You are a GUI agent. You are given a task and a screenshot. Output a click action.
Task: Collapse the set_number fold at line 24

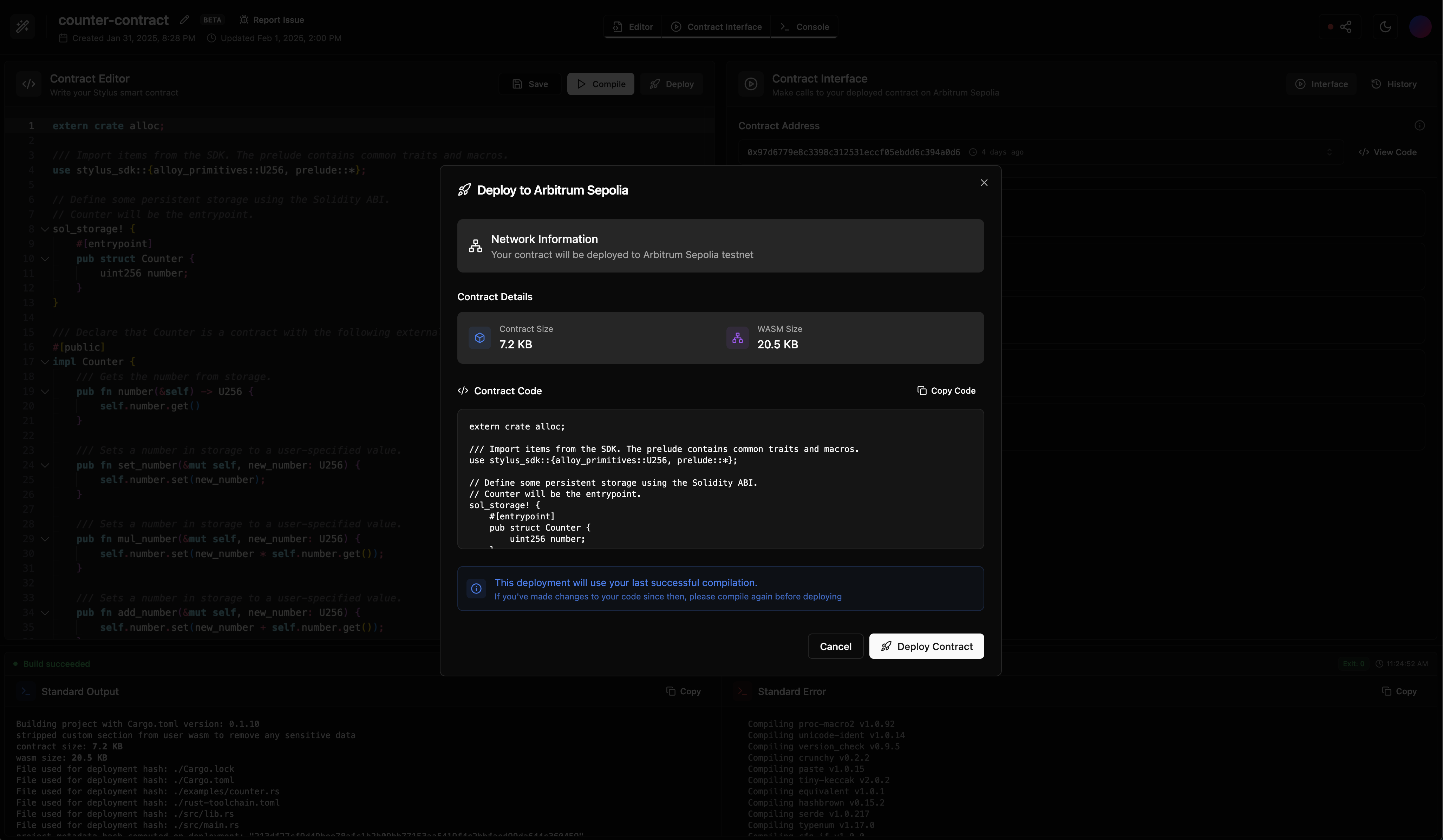45,466
